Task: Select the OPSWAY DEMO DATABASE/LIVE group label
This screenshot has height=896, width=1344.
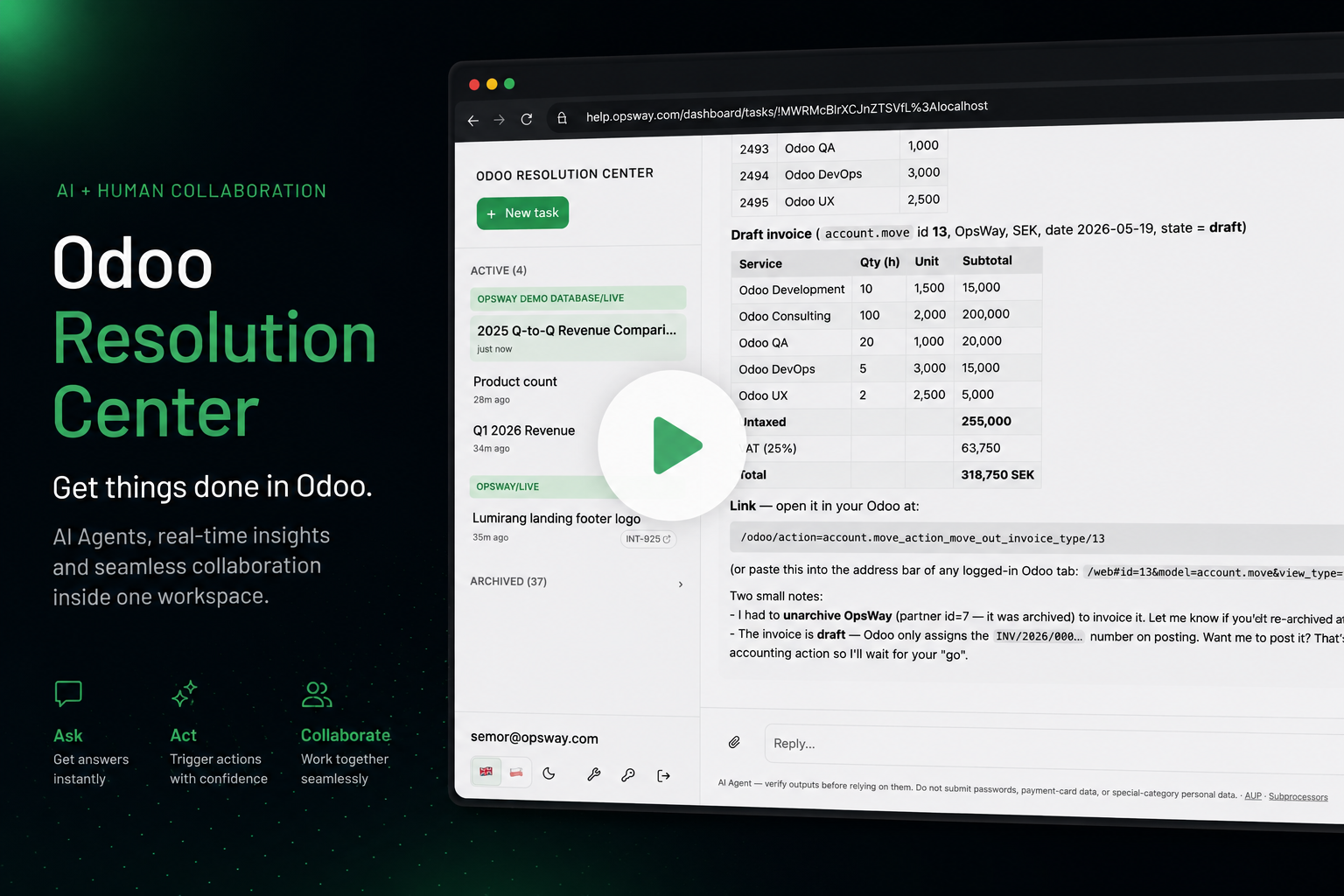Action: tap(577, 298)
